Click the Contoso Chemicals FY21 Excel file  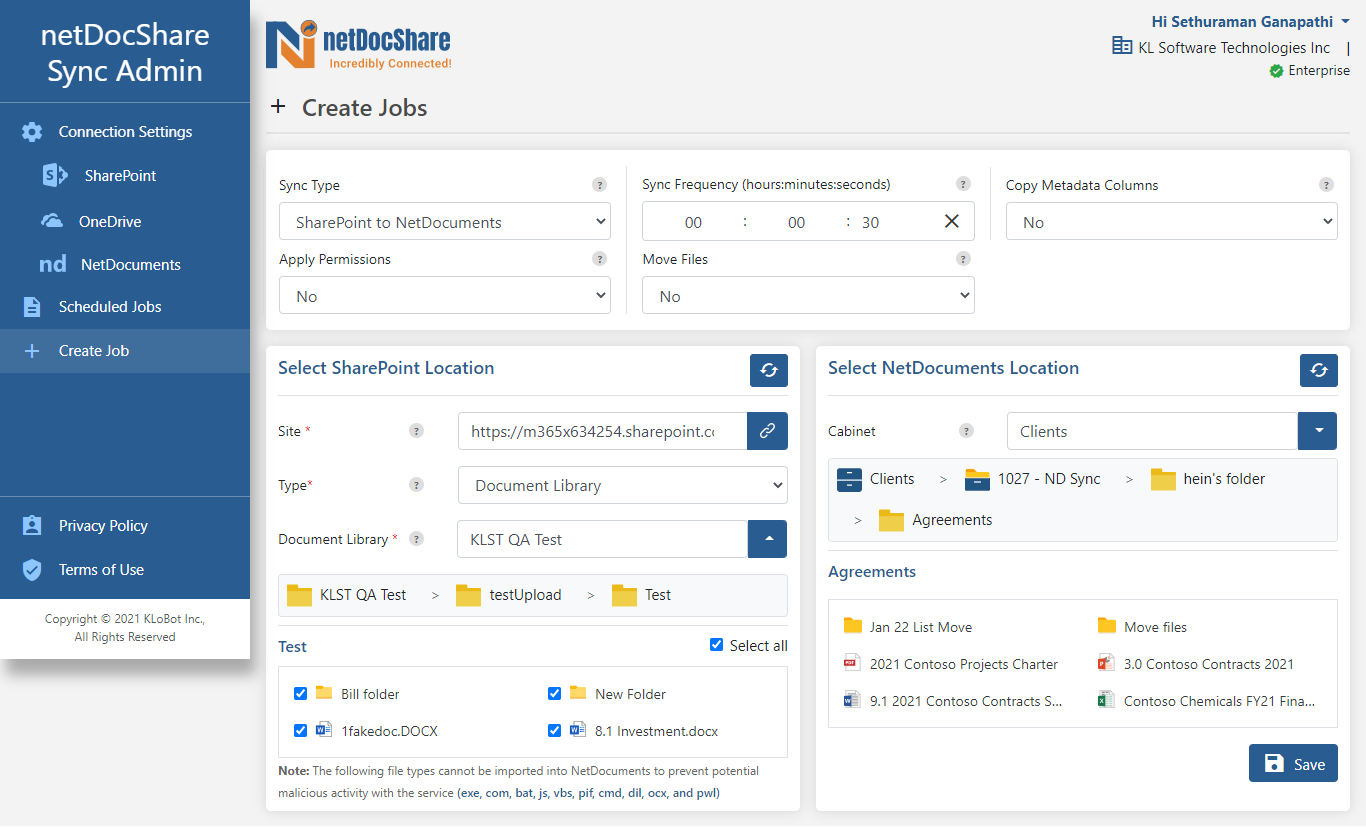(1207, 701)
